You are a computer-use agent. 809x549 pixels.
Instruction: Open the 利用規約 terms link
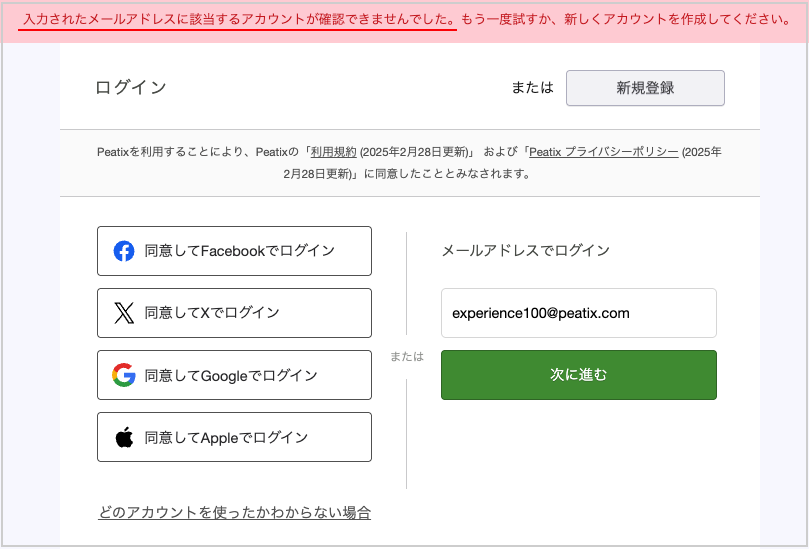[333, 152]
